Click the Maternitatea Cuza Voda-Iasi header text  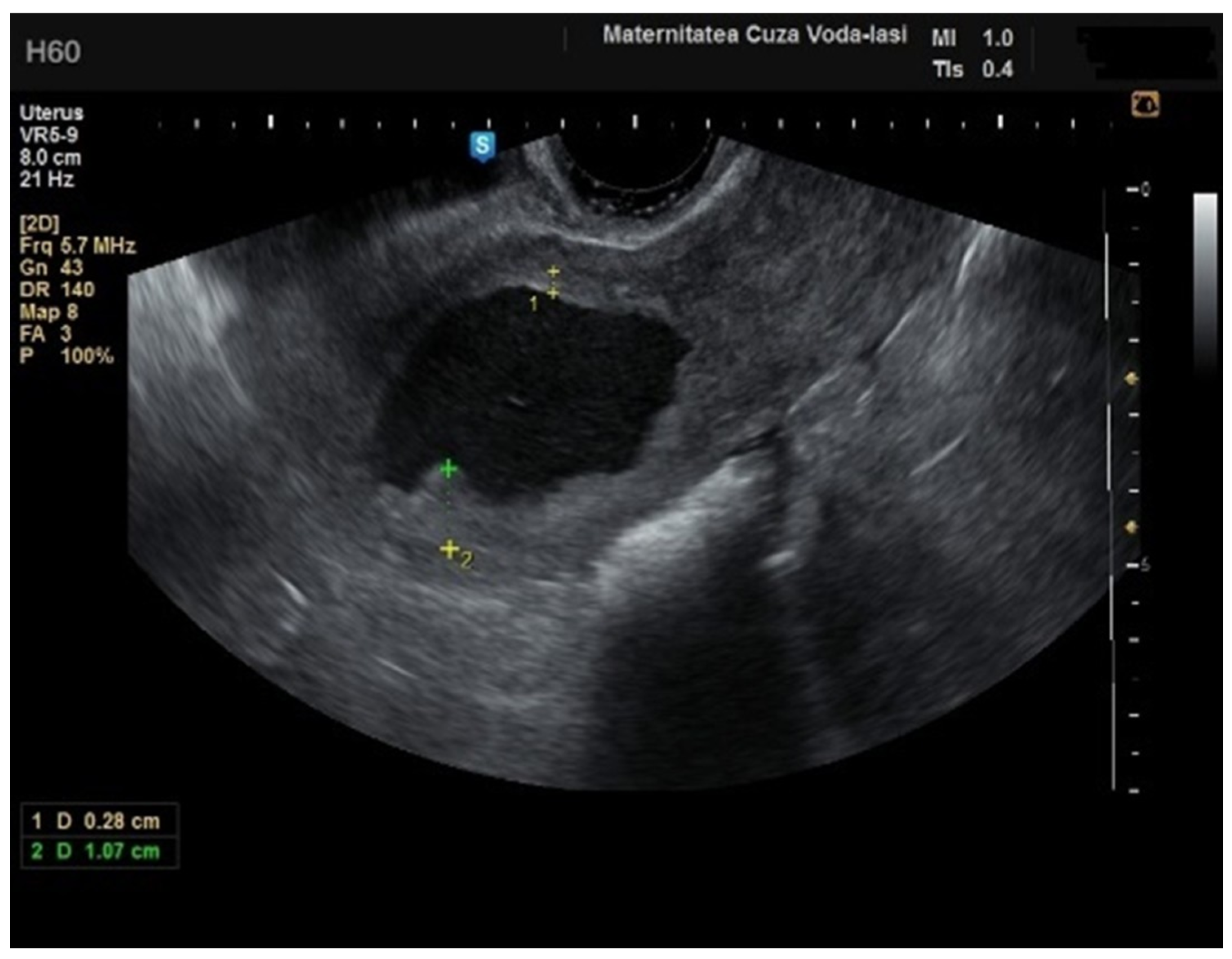click(755, 35)
